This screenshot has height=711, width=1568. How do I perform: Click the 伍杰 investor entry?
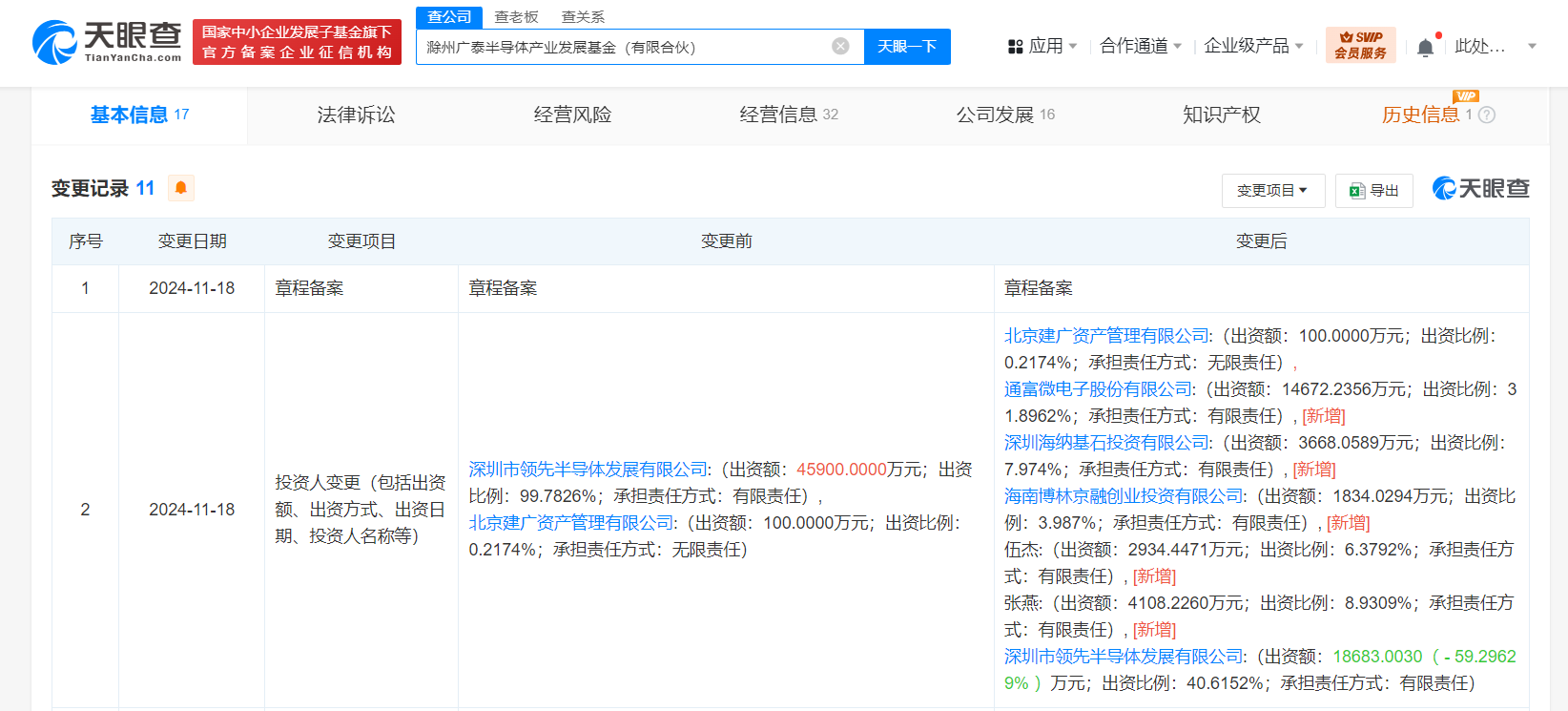click(x=1022, y=550)
